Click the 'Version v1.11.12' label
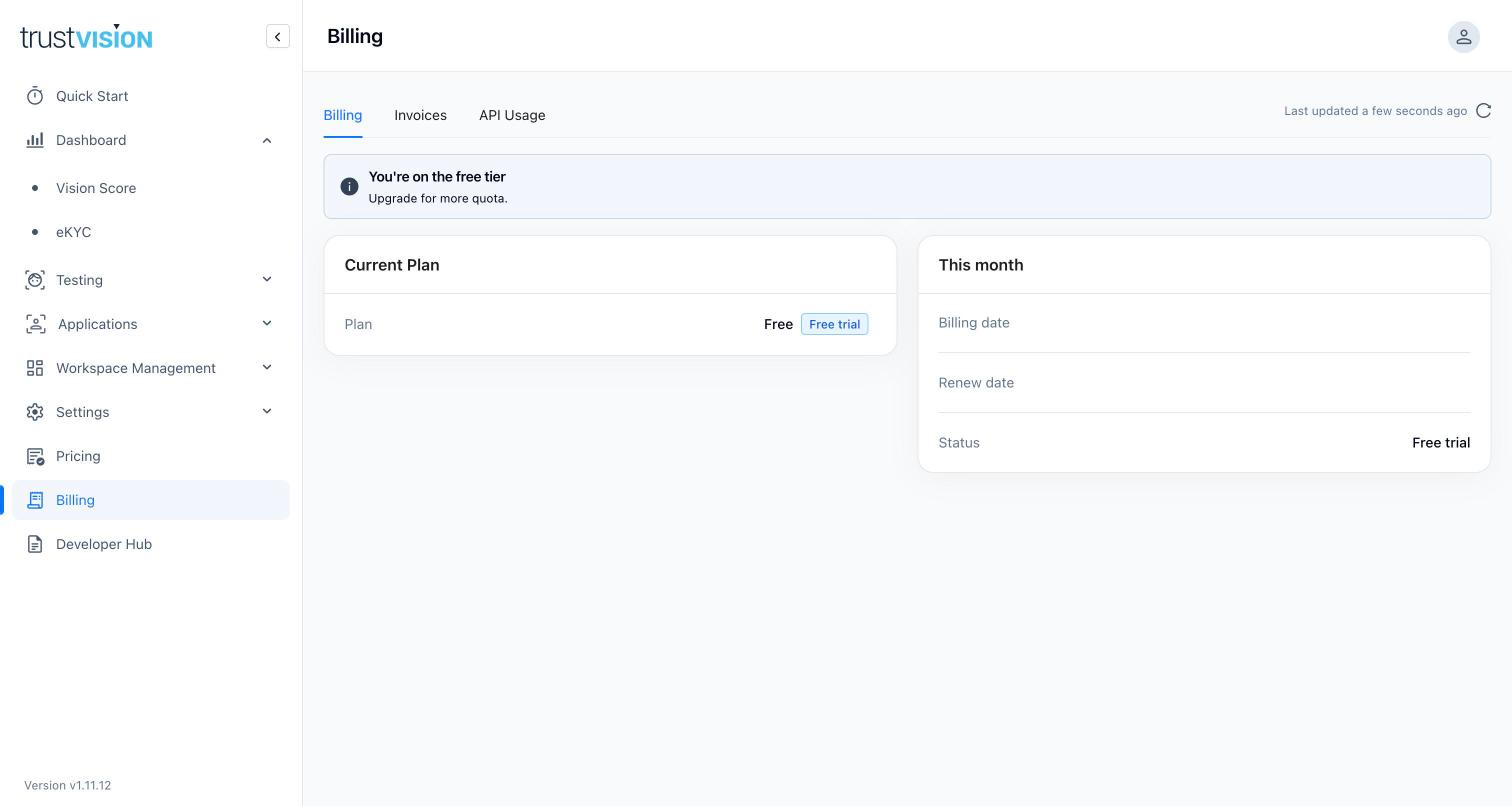The width and height of the screenshot is (1512, 806). [68, 786]
